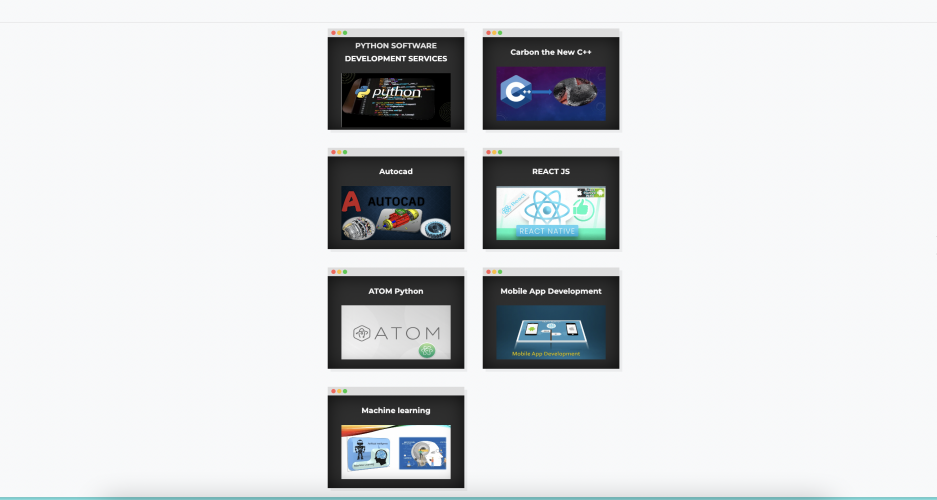Click green dot on ATOM Python card
Viewport: 937px width, 500px height.
click(345, 272)
